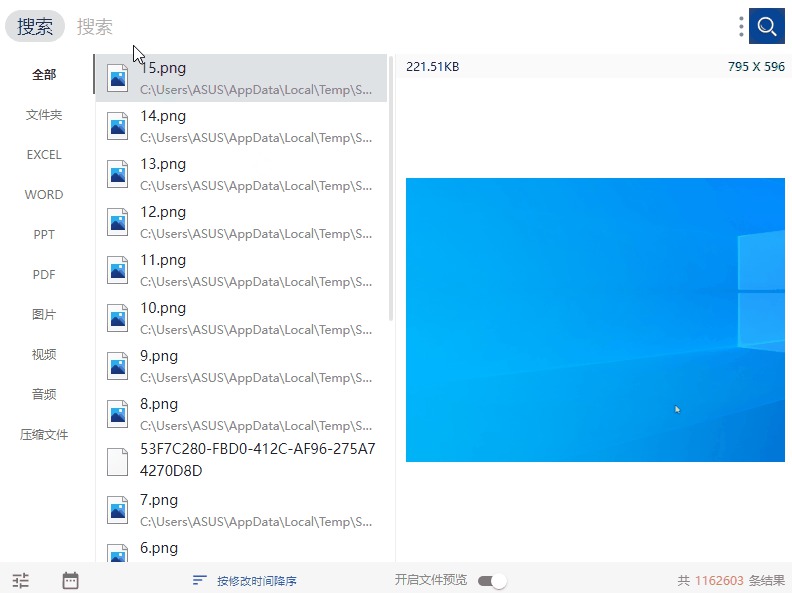Click the 795 X 596 dimensions label

point(756,67)
